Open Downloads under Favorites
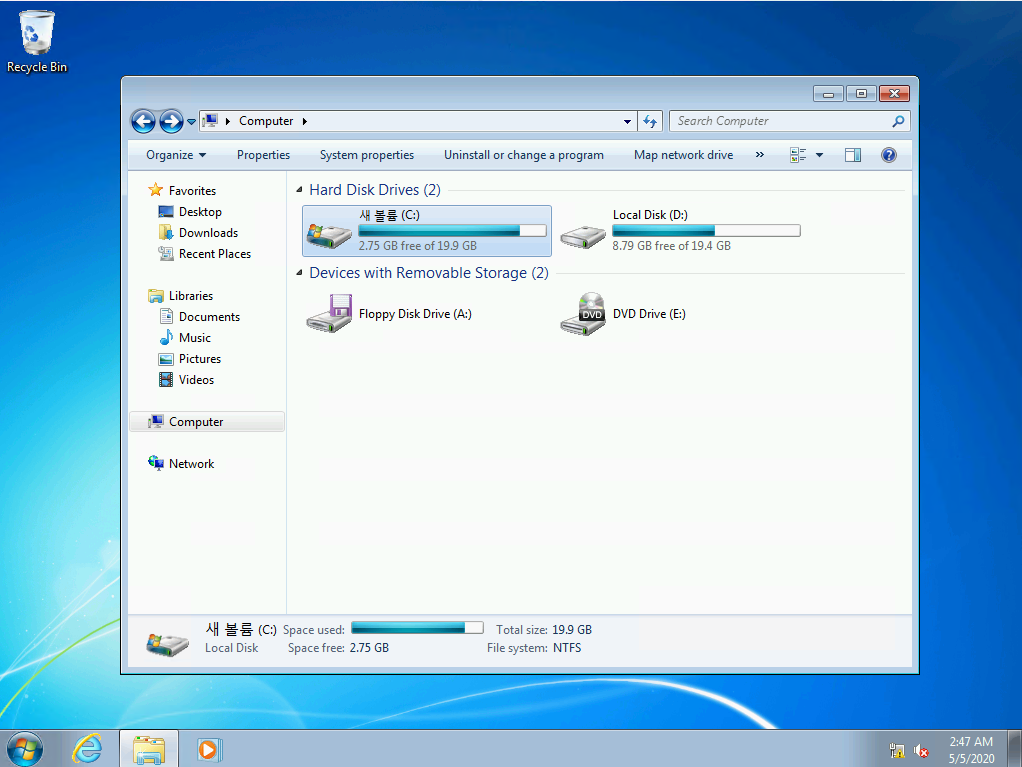 click(x=208, y=233)
